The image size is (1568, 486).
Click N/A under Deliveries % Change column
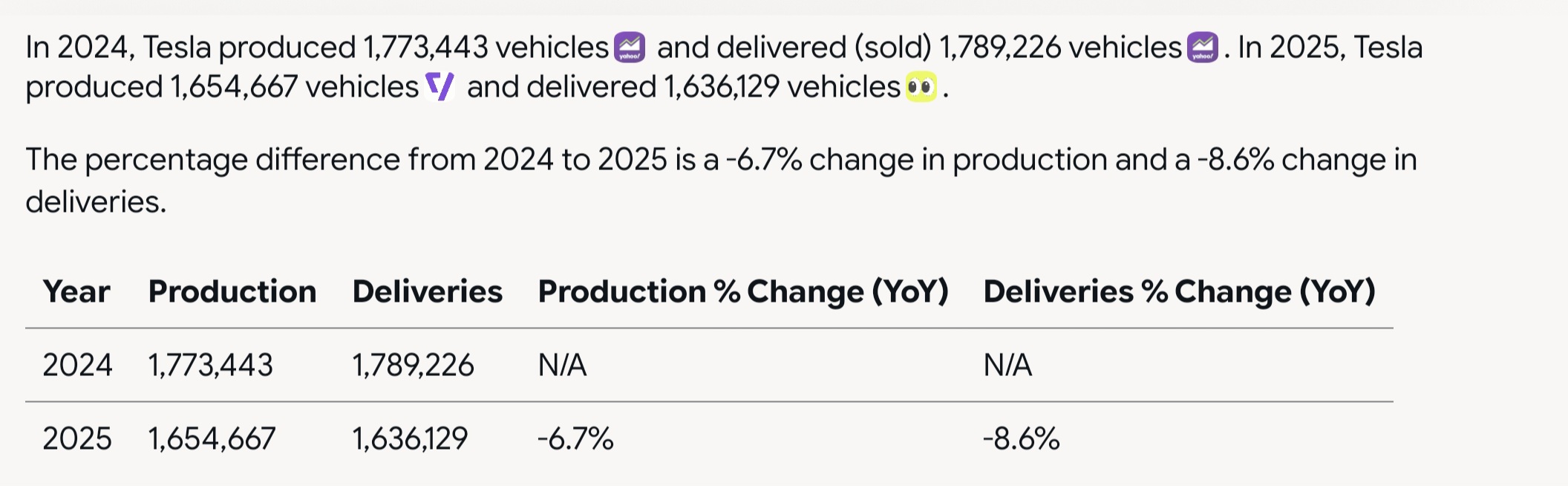click(x=1007, y=365)
